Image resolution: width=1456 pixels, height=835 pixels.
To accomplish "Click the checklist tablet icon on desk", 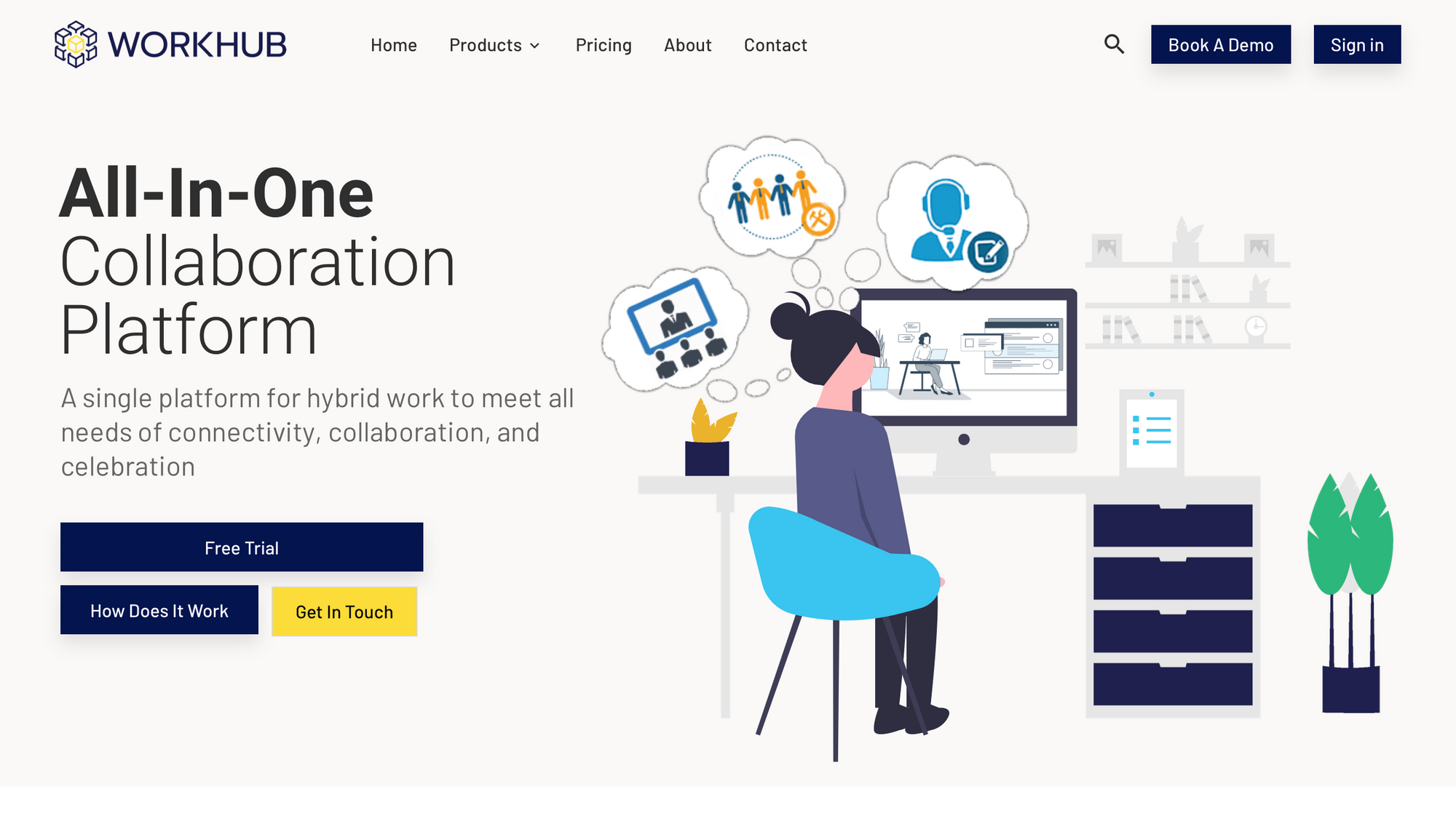I will 1152,432.
